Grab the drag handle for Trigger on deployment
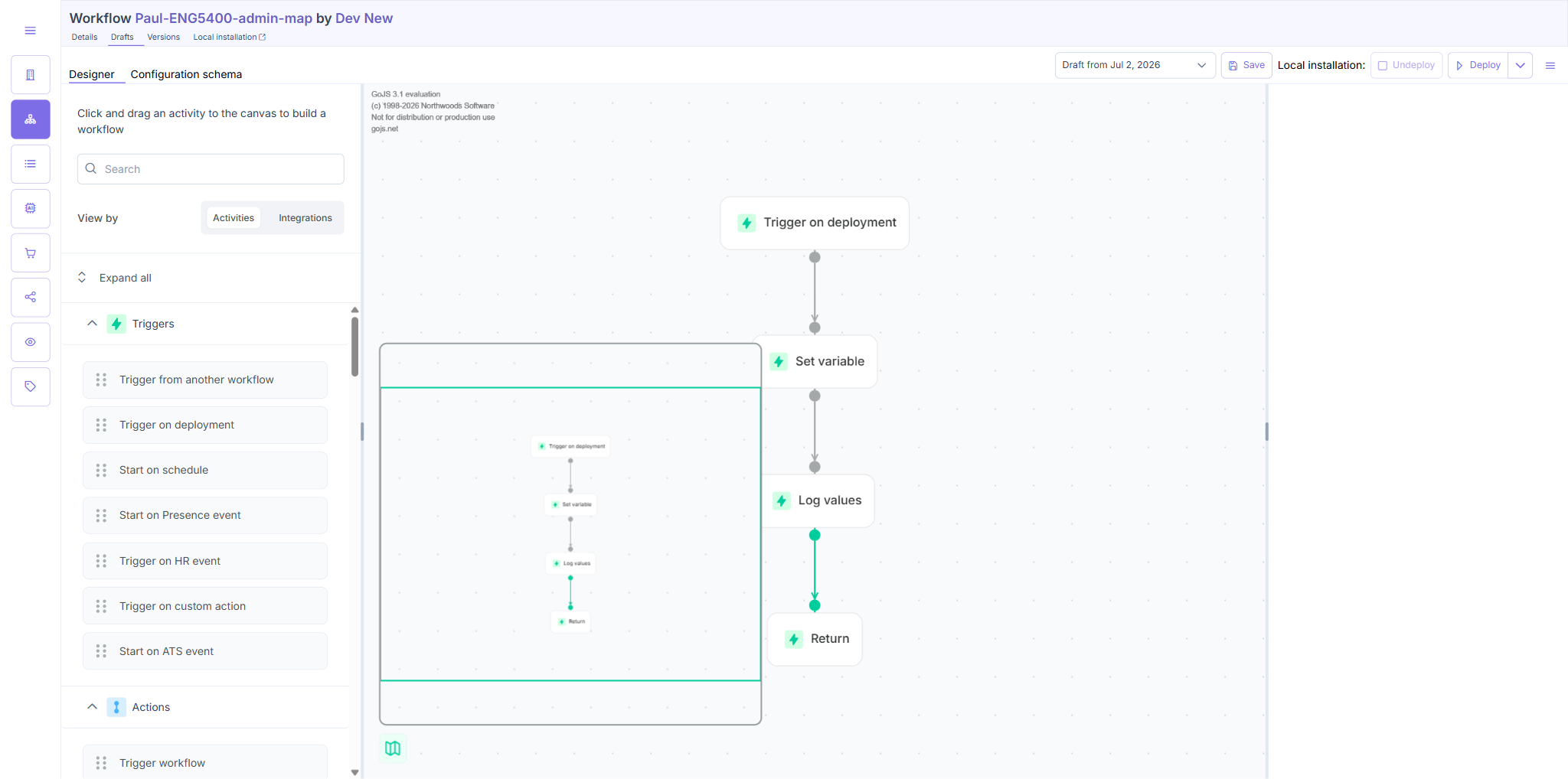Screen dimensions: 1568x779 point(101,425)
